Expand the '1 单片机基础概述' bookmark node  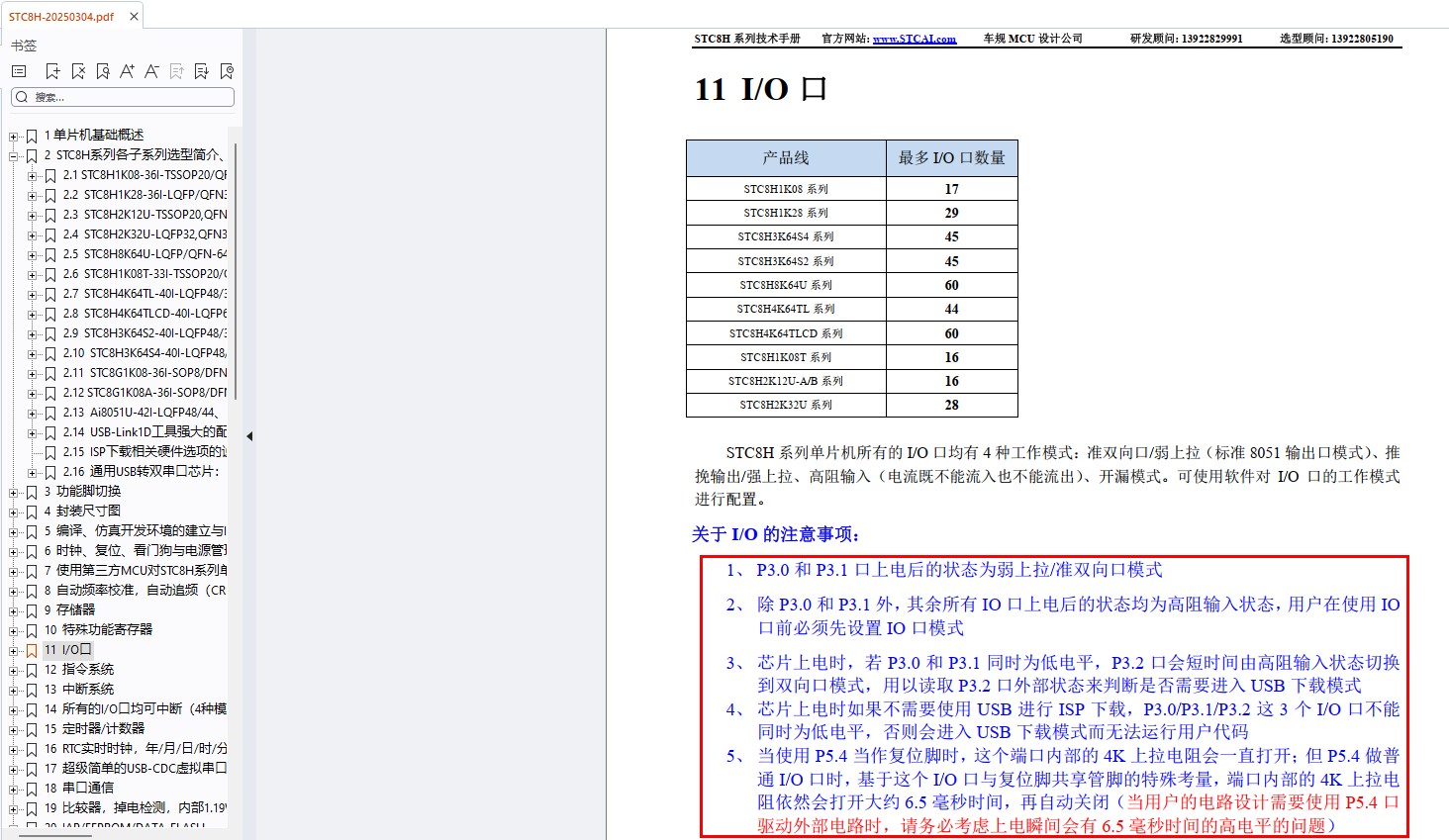pos(14,136)
